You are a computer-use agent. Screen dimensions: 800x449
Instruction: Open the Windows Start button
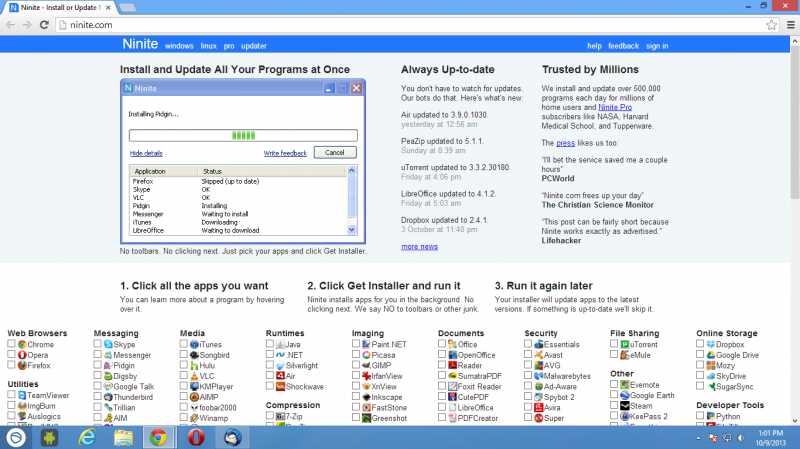16,438
